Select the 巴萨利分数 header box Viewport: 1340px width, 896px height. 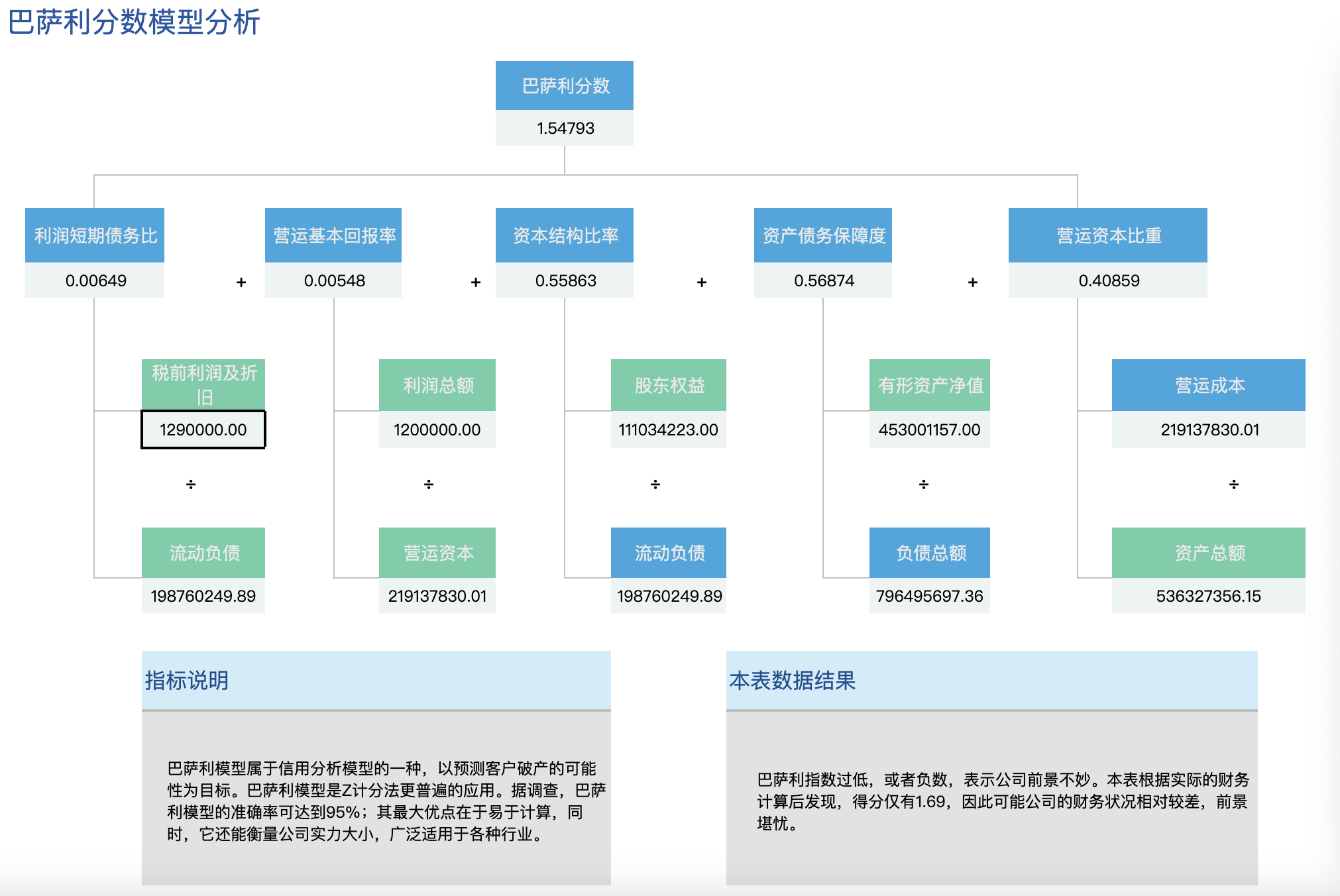pyautogui.click(x=565, y=85)
